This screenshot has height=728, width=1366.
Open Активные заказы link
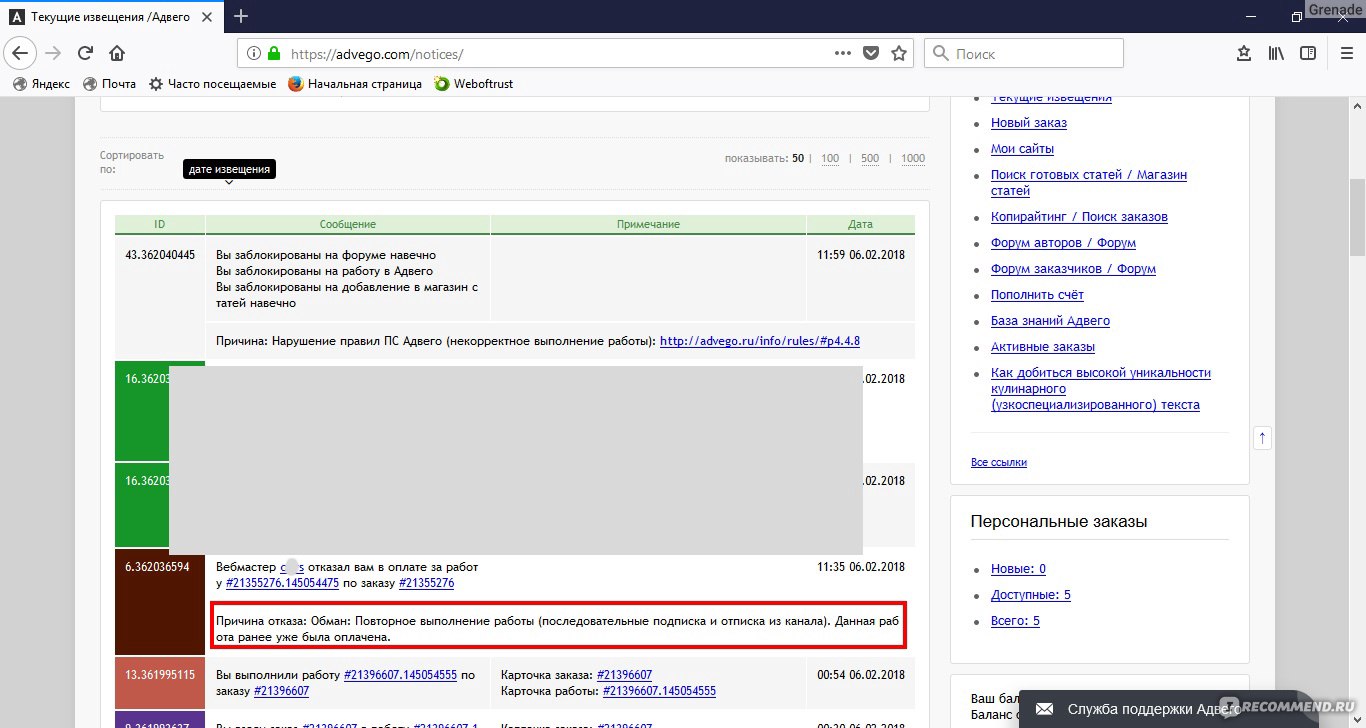coord(1043,347)
